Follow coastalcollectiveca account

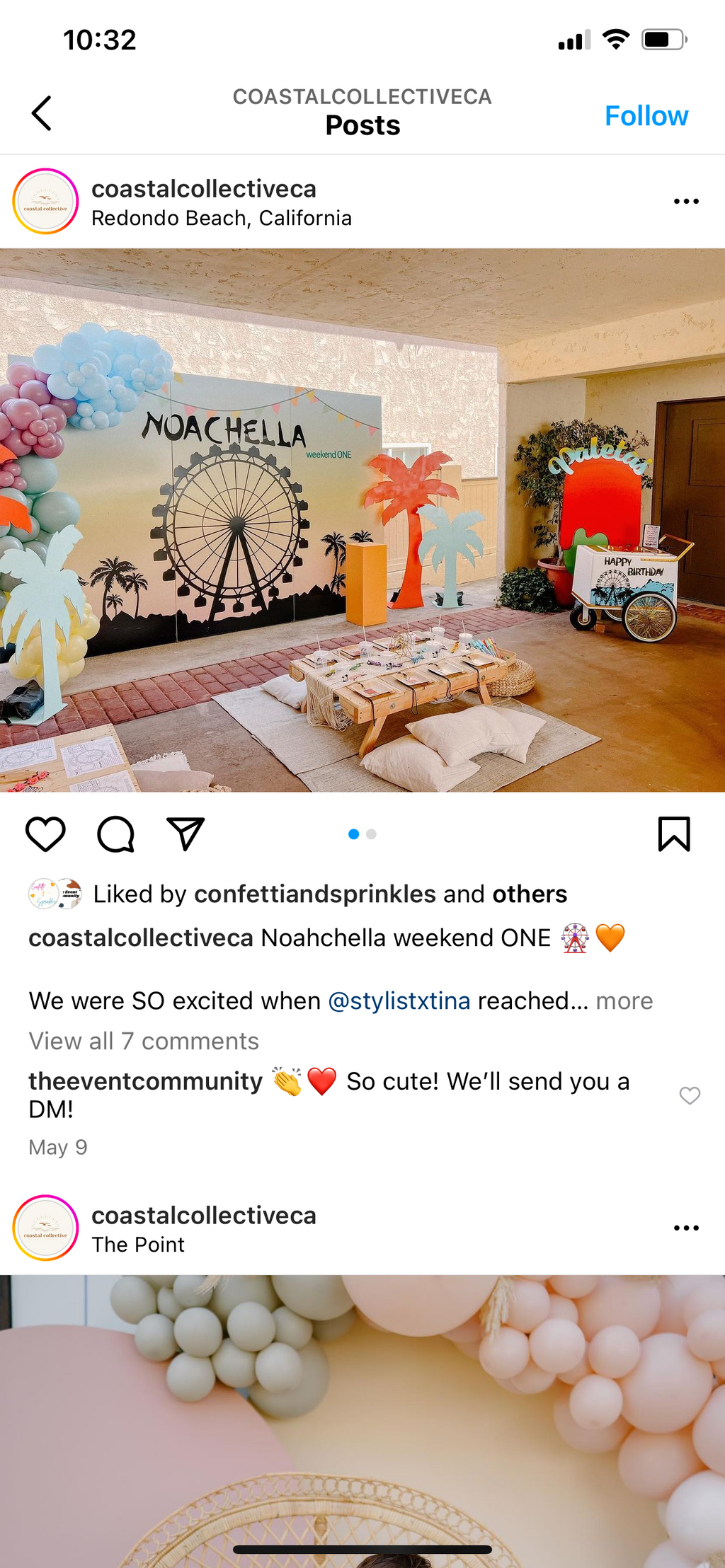click(646, 115)
